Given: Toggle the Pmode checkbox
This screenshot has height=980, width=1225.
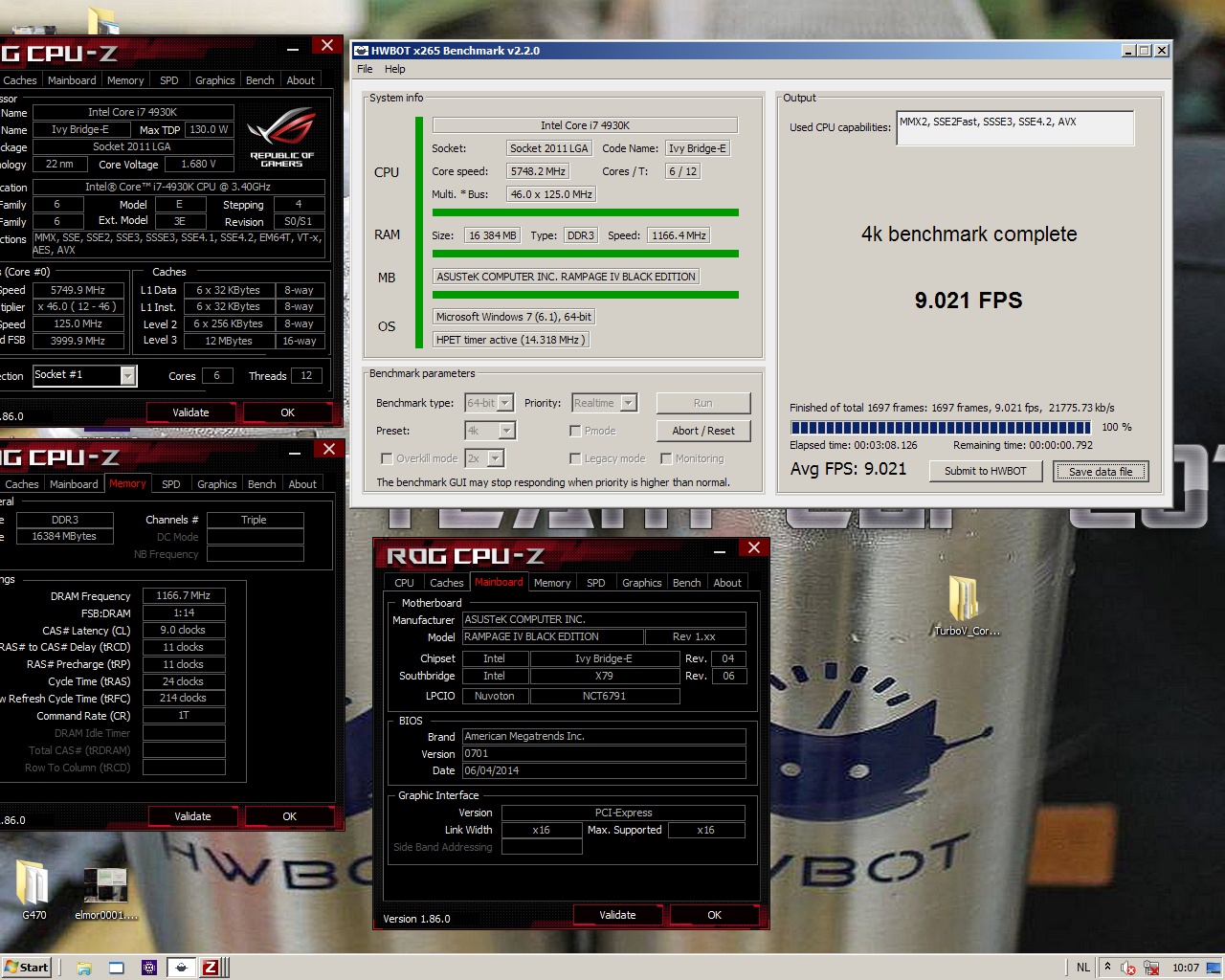Looking at the screenshot, I should 575,431.
